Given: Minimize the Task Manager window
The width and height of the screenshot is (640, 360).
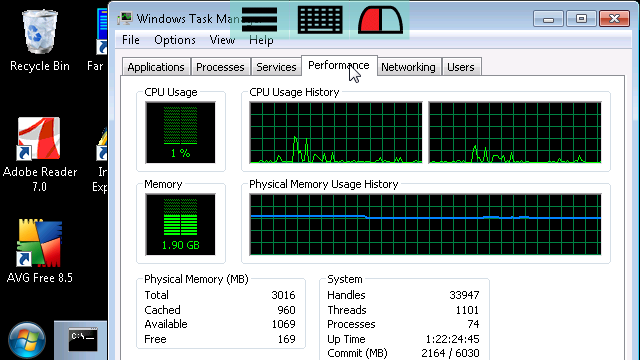Looking at the screenshot, I should [548, 19].
